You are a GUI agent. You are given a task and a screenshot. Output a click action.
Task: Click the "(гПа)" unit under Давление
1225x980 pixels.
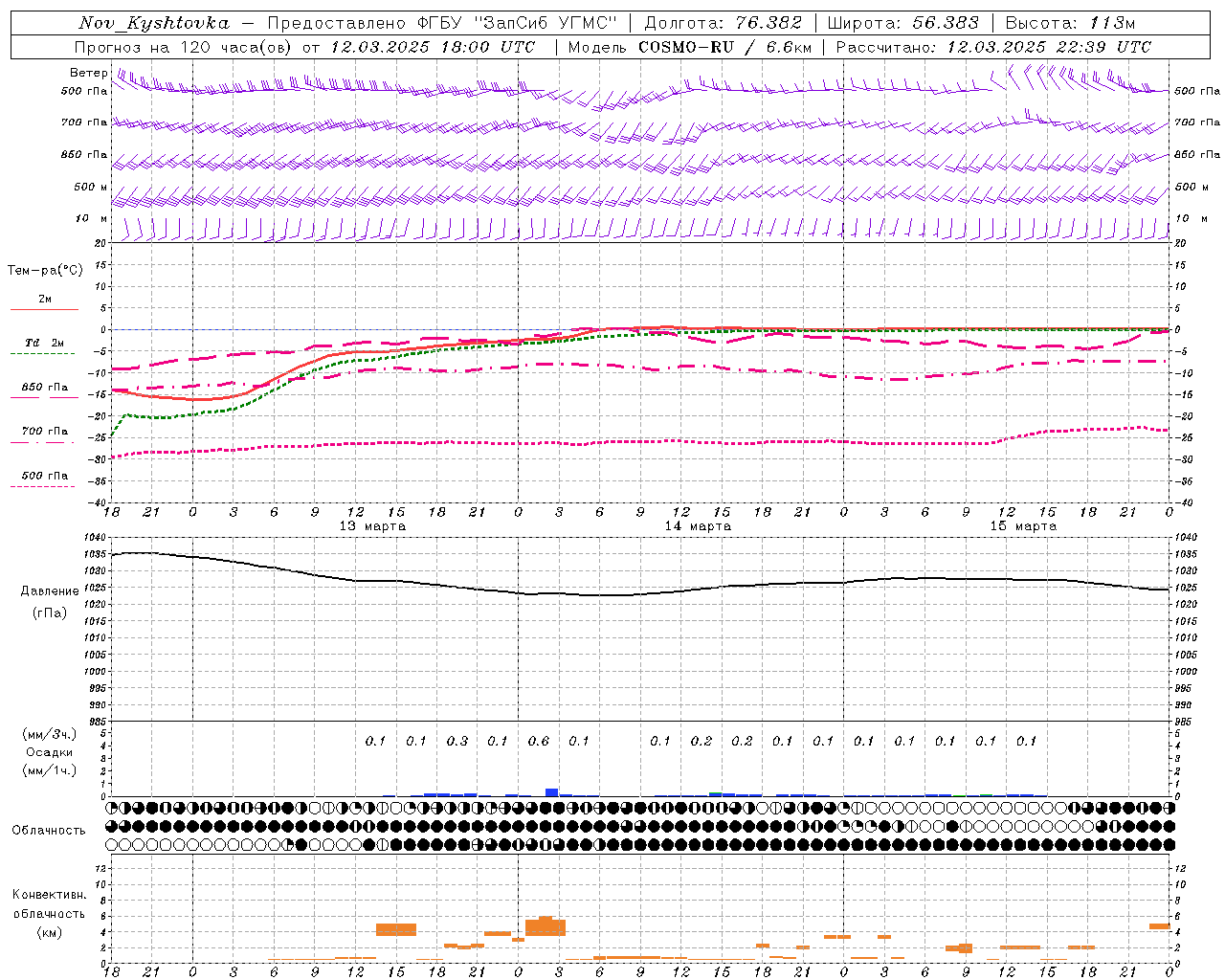click(50, 612)
